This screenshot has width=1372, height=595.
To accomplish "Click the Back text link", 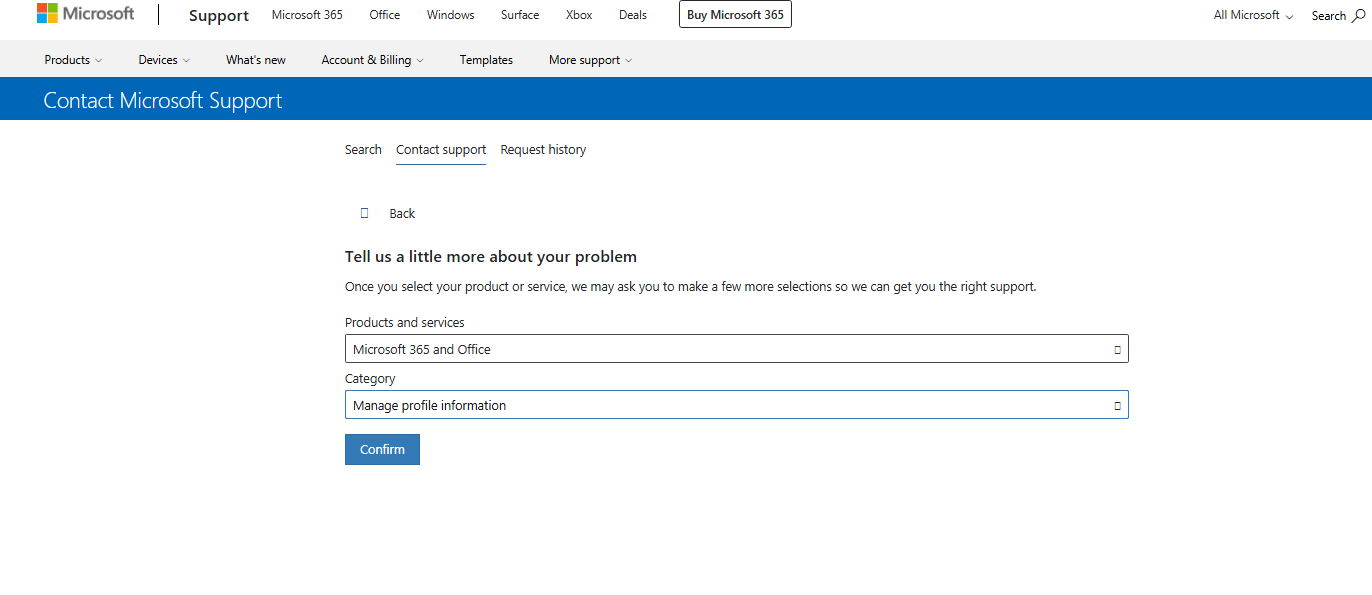I will pos(402,213).
